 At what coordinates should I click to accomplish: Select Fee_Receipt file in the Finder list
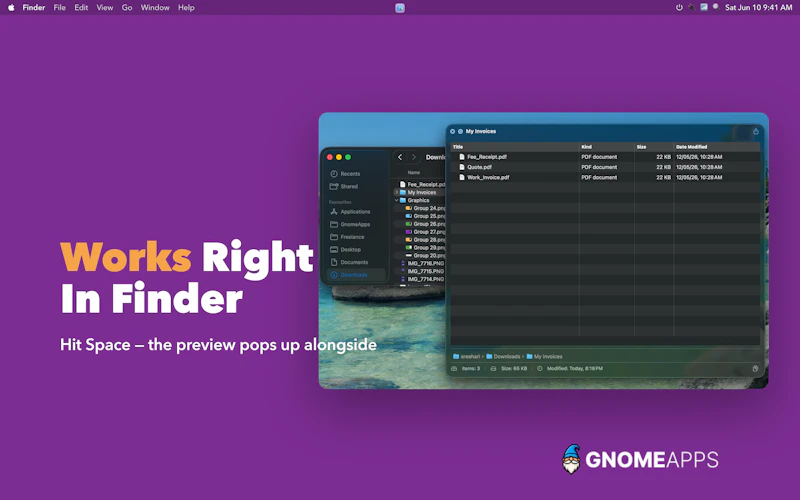pyautogui.click(x=422, y=185)
